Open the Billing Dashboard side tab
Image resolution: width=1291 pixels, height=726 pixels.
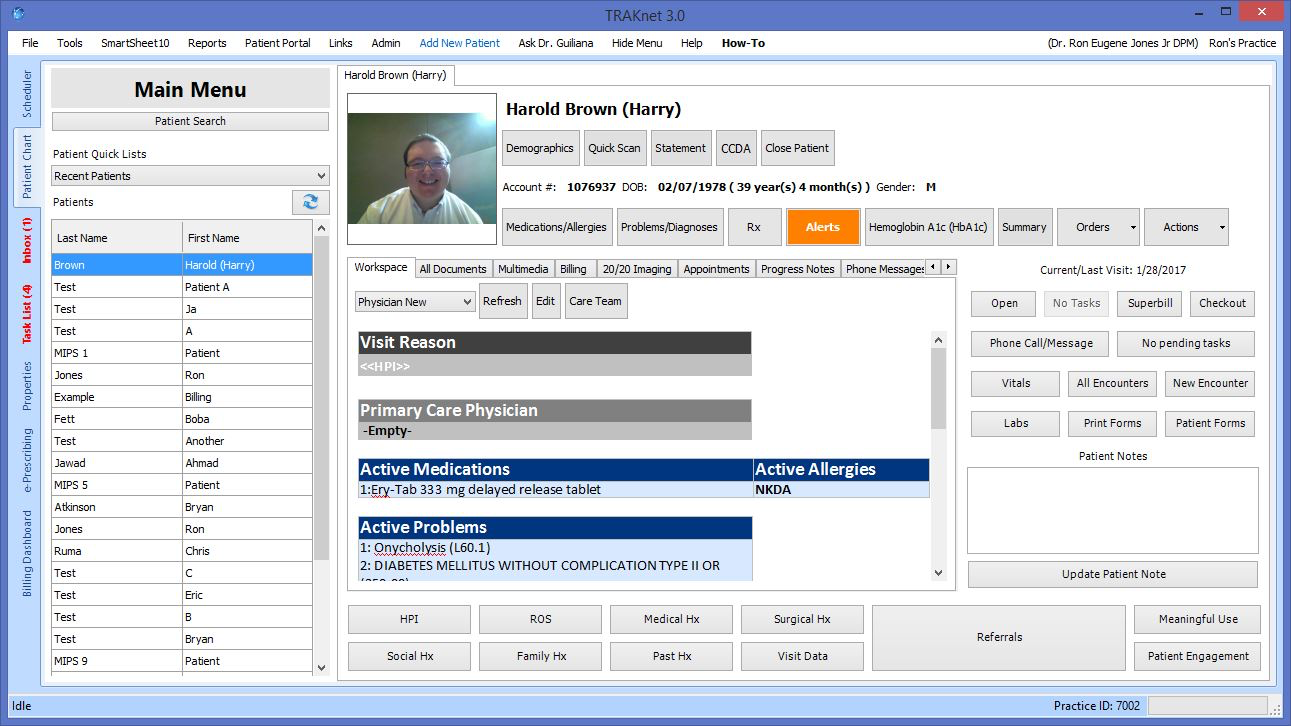point(27,553)
